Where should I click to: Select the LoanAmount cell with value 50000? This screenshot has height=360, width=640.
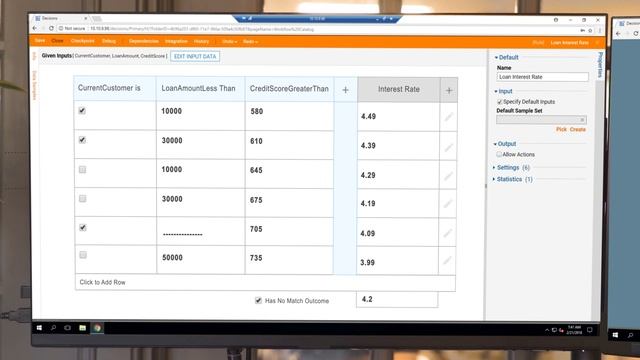tap(200, 260)
